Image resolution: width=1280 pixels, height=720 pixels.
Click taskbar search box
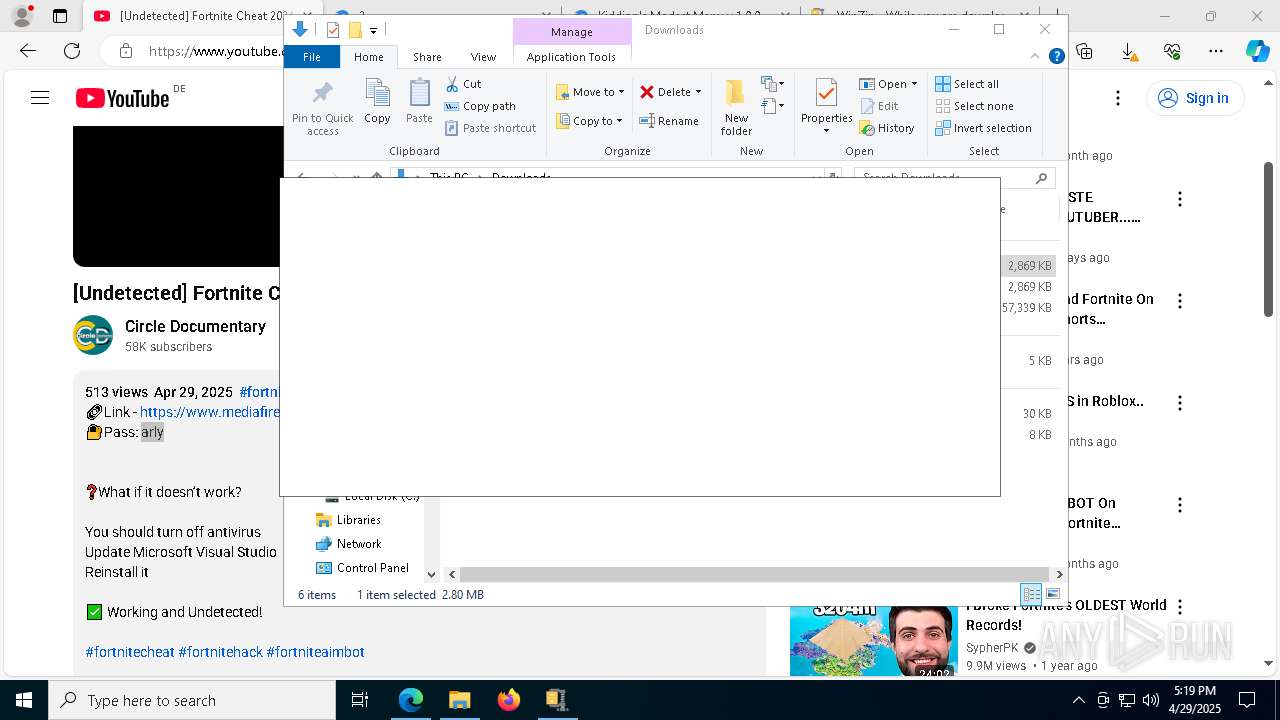(192, 700)
